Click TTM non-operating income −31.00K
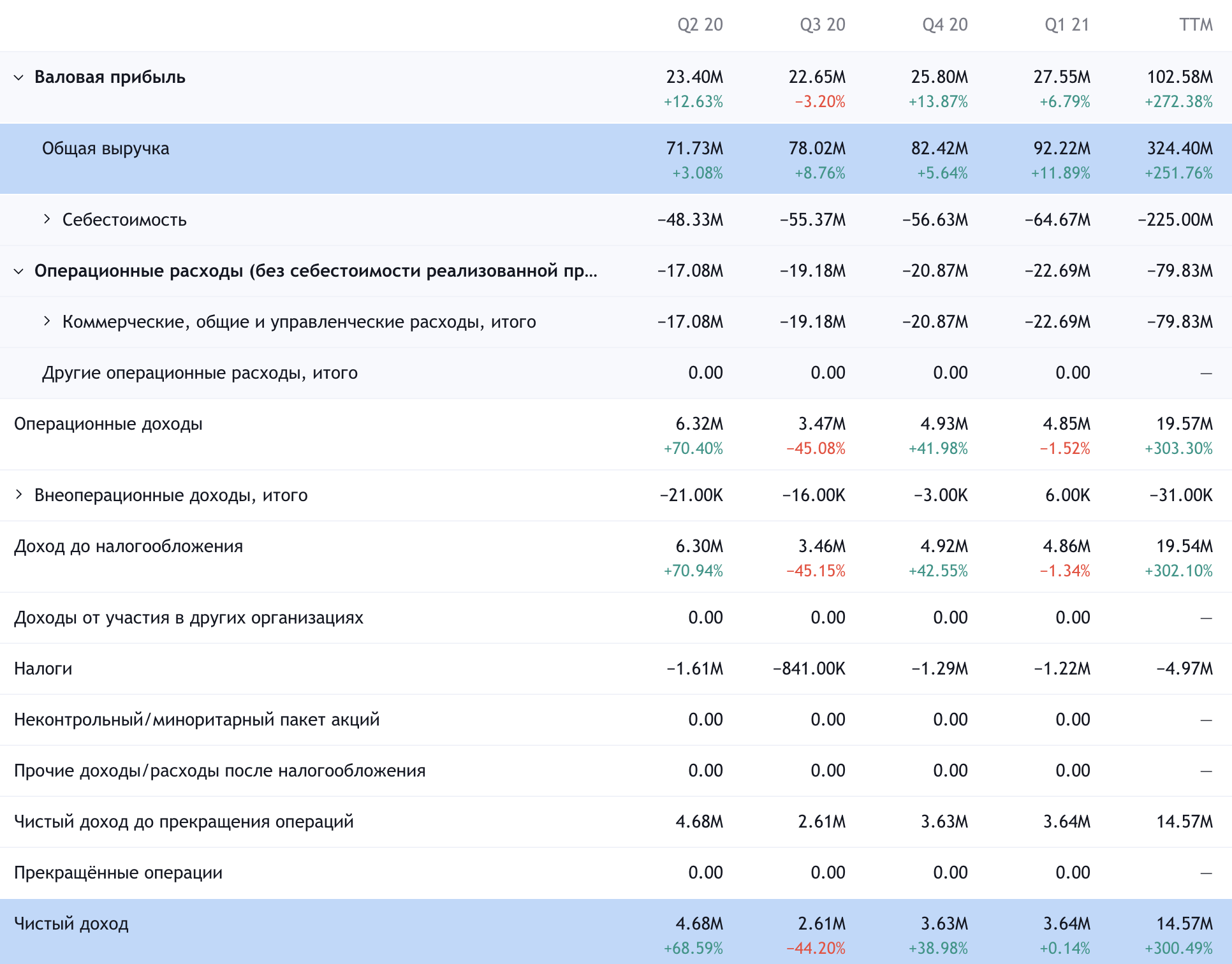 click(1181, 495)
